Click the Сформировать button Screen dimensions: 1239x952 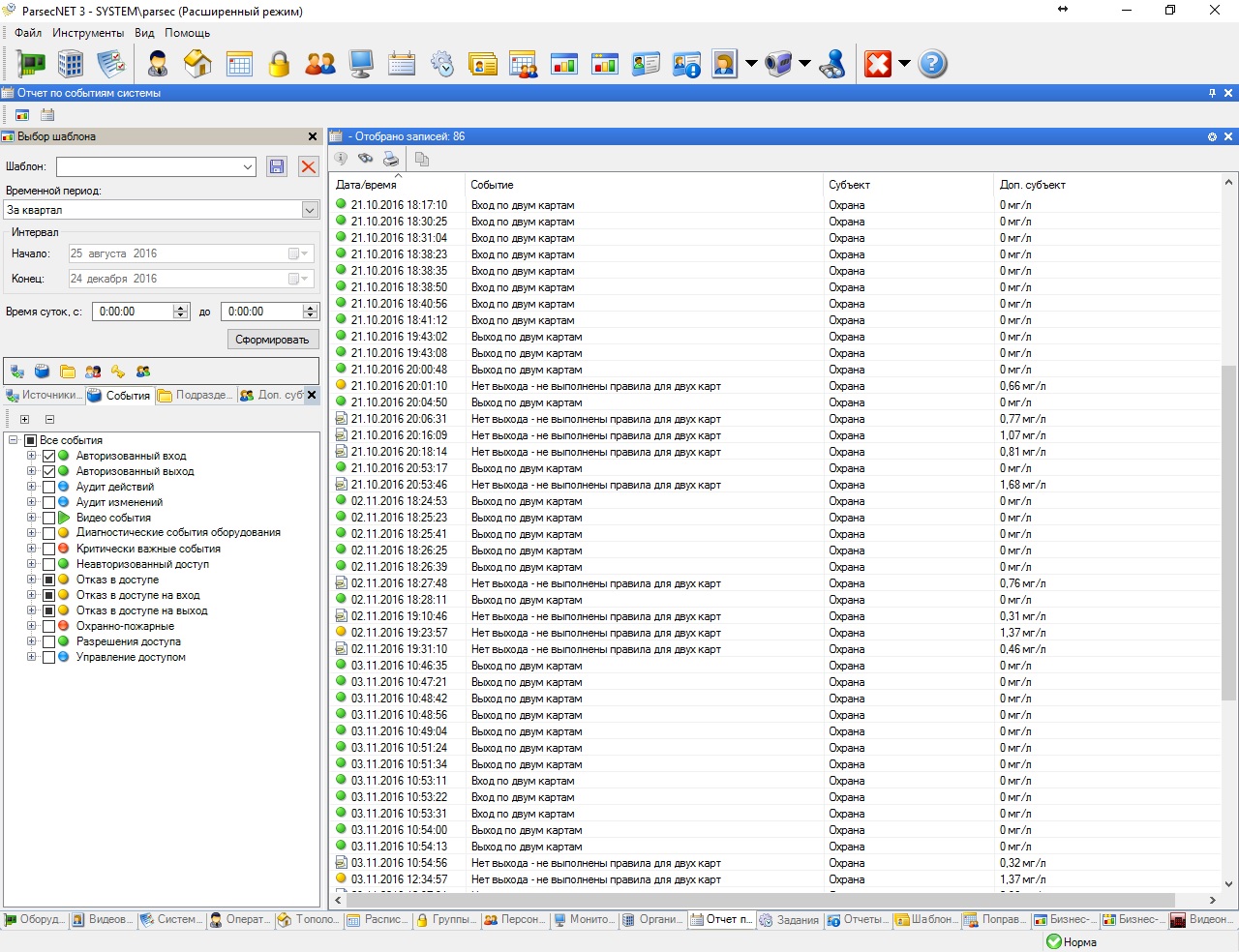click(x=272, y=340)
